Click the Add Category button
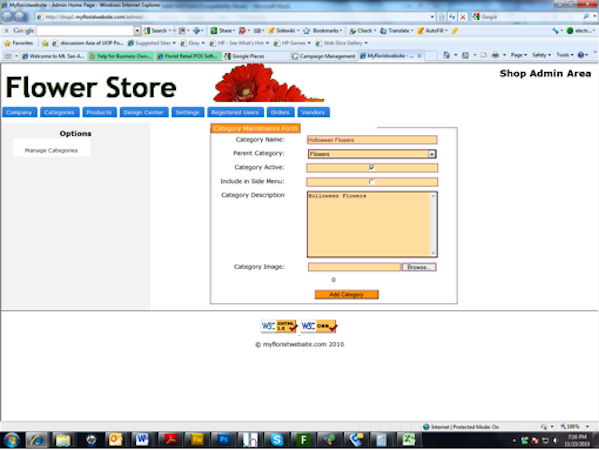599x450 pixels. pos(346,295)
